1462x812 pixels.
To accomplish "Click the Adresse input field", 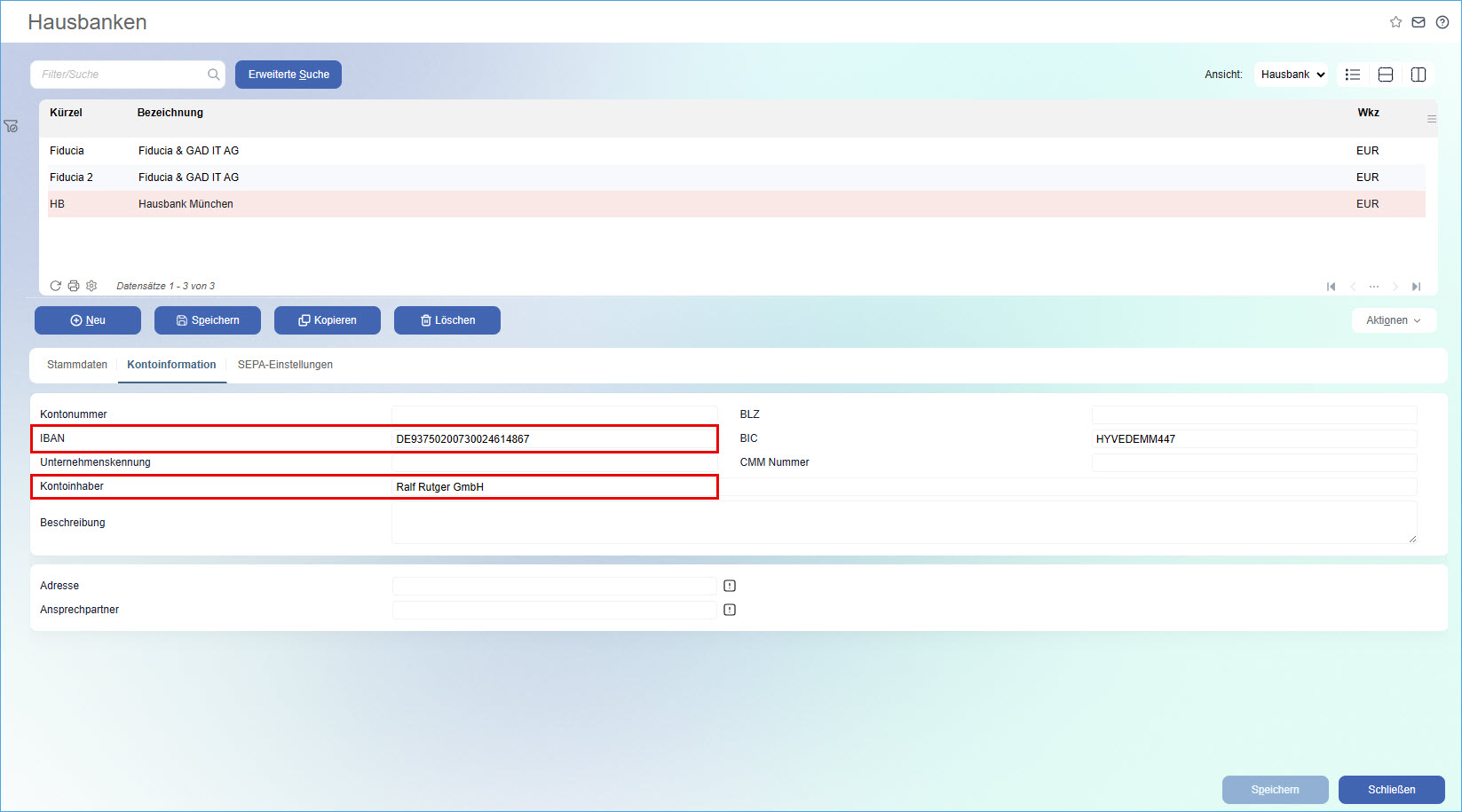I will click(555, 586).
